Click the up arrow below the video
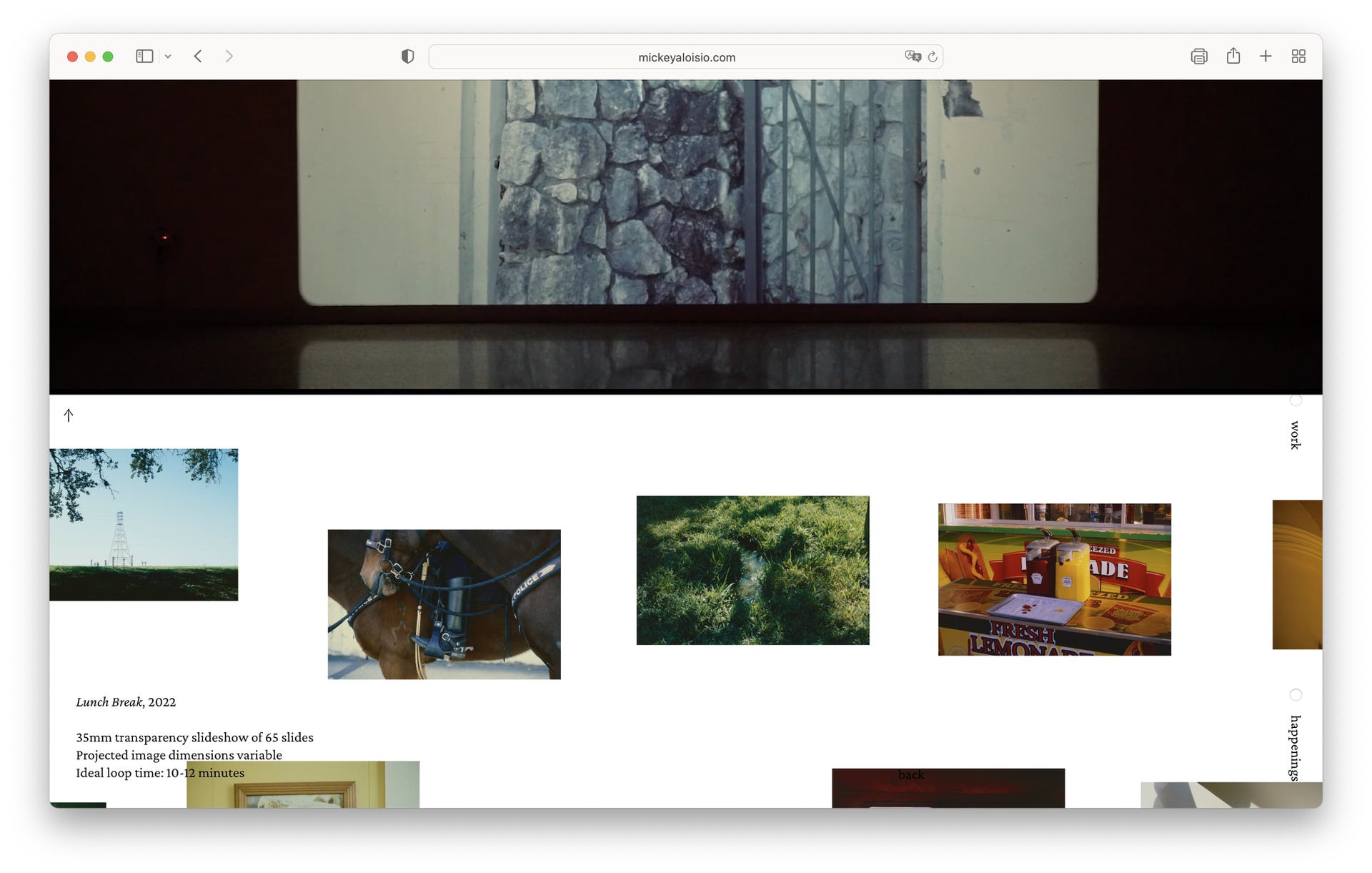 pos(69,415)
